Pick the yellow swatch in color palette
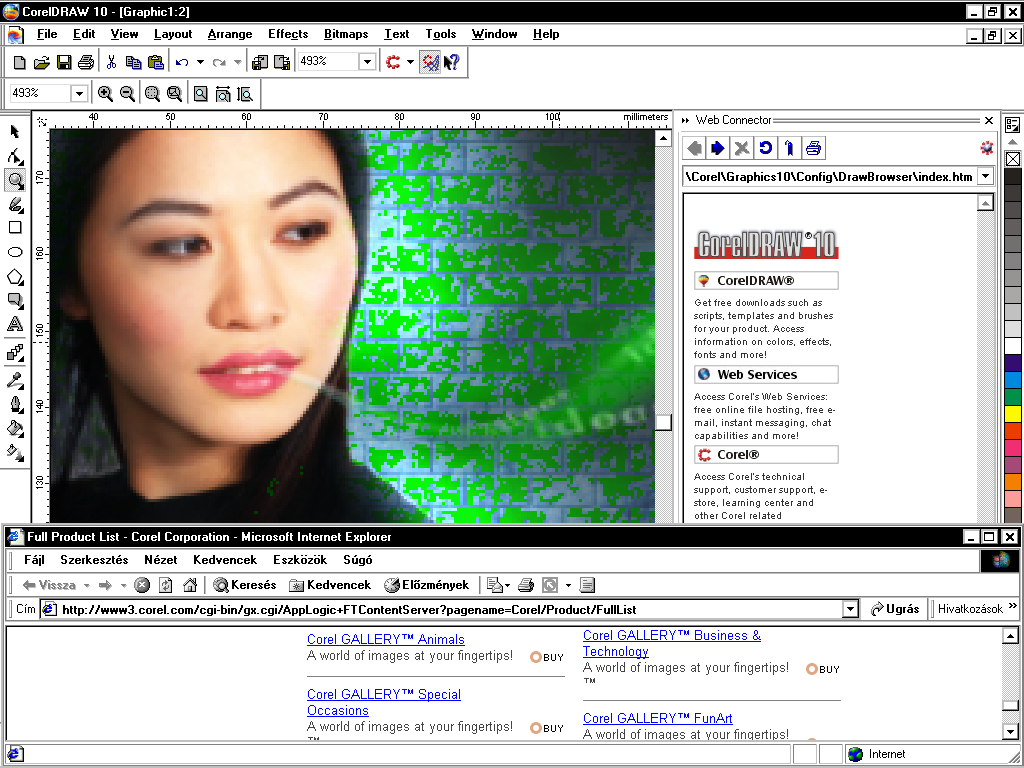 click(x=1013, y=413)
